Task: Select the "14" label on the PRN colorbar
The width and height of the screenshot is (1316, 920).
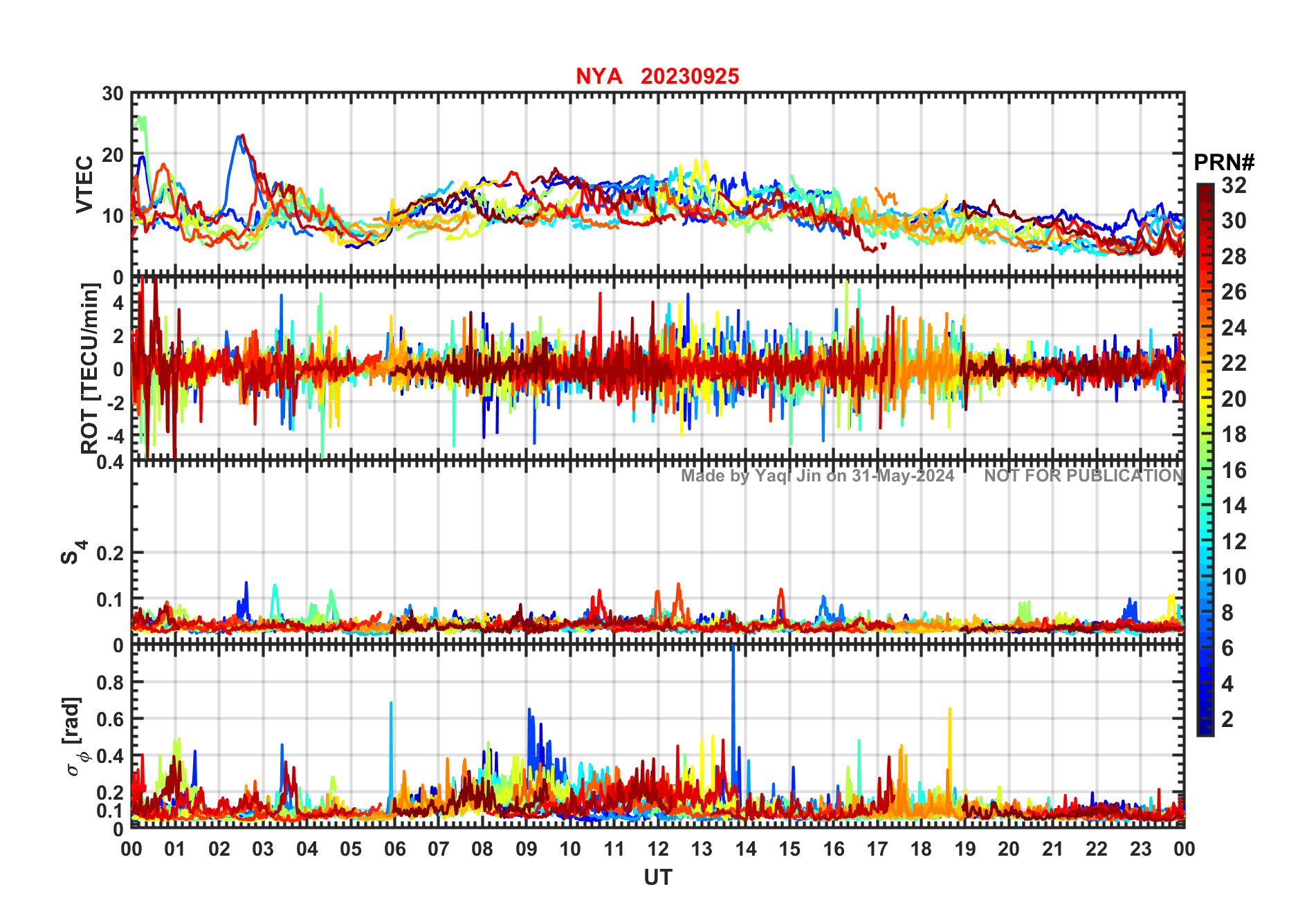Action: (x=1234, y=506)
